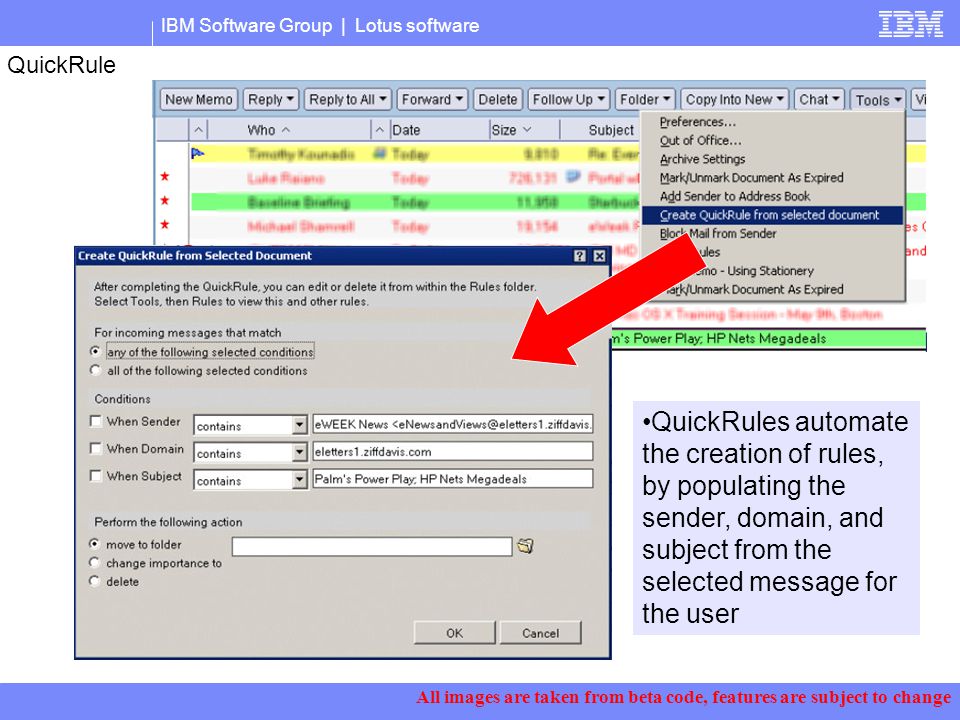This screenshot has width=960, height=720.
Task: Click the red star on Michael Shamrell row
Action: point(165,225)
